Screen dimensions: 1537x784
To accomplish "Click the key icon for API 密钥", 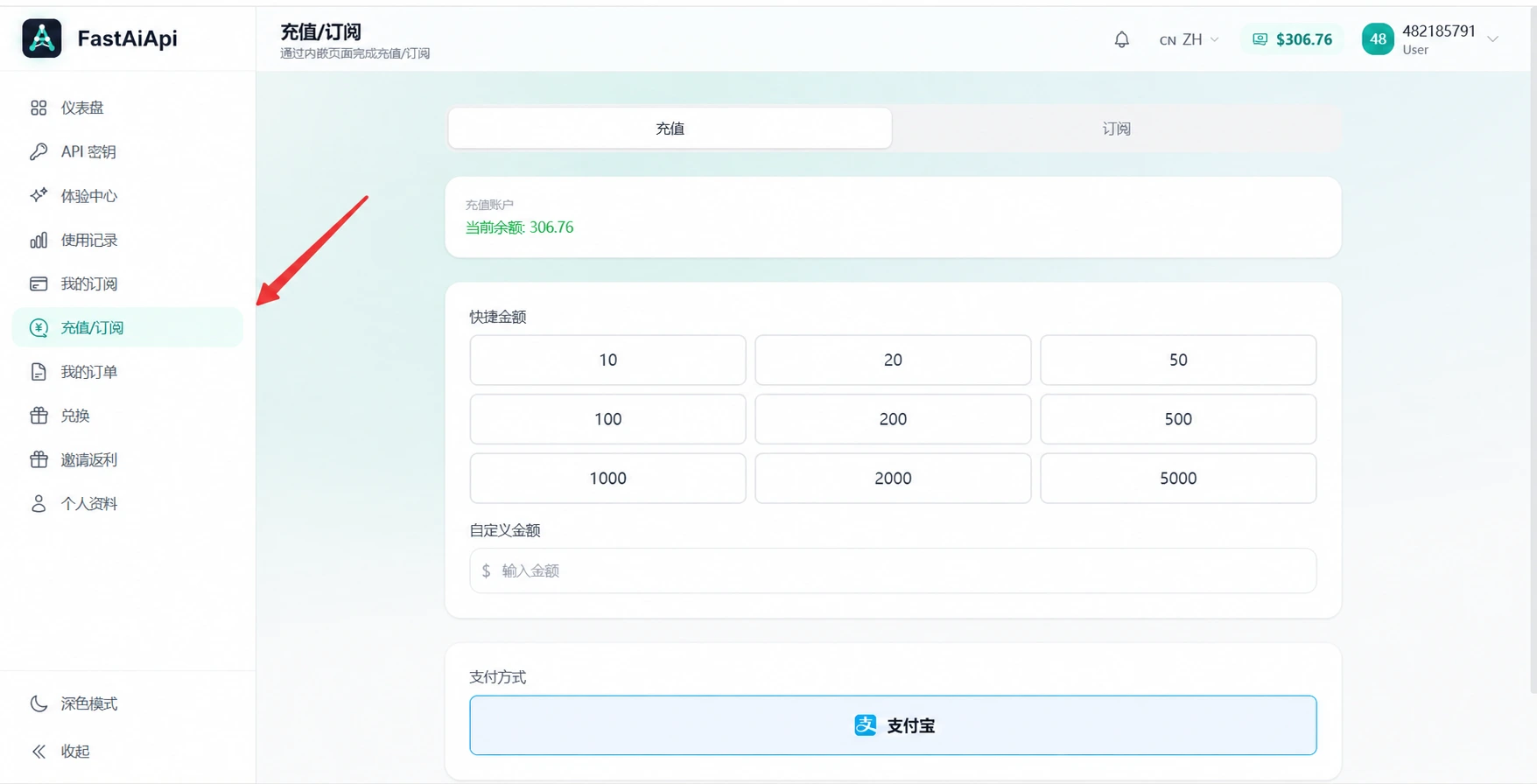I will (39, 151).
